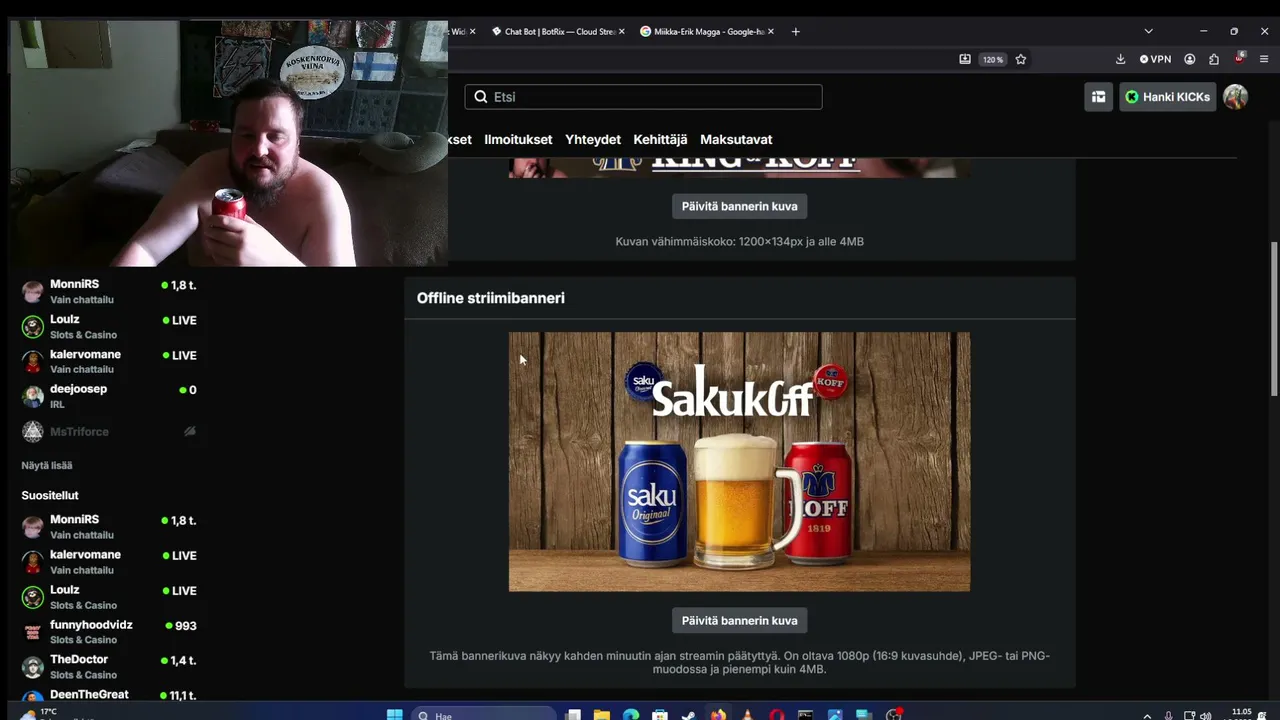Update the offline stream banner image
Screen dimensions: 1280x720
click(740, 621)
